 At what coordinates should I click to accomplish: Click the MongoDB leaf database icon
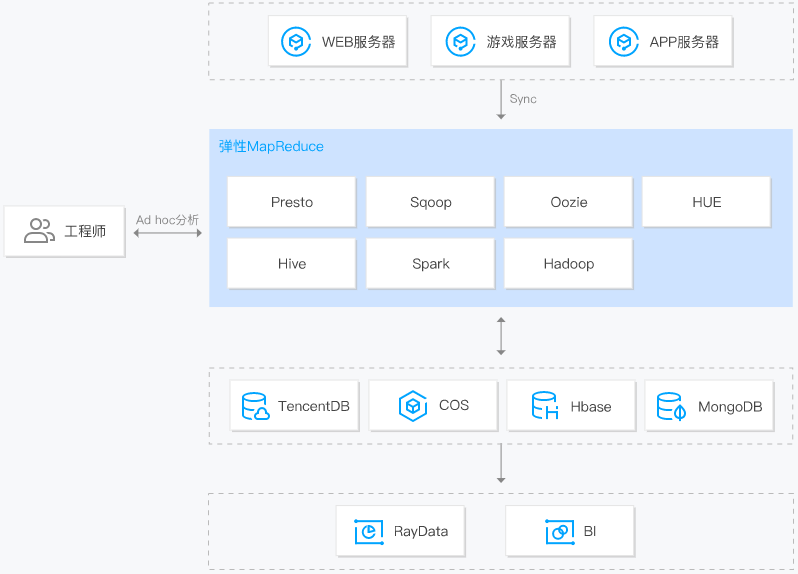tap(671, 406)
